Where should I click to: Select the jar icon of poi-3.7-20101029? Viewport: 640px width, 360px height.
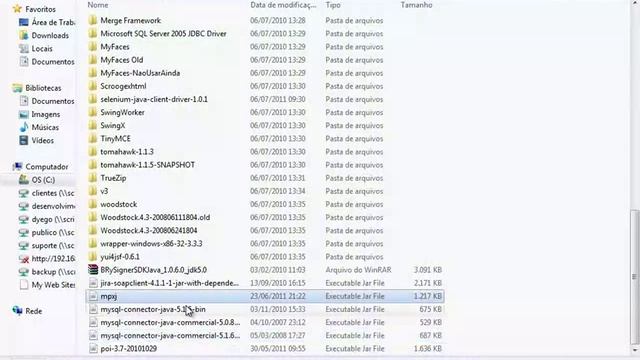93,349
